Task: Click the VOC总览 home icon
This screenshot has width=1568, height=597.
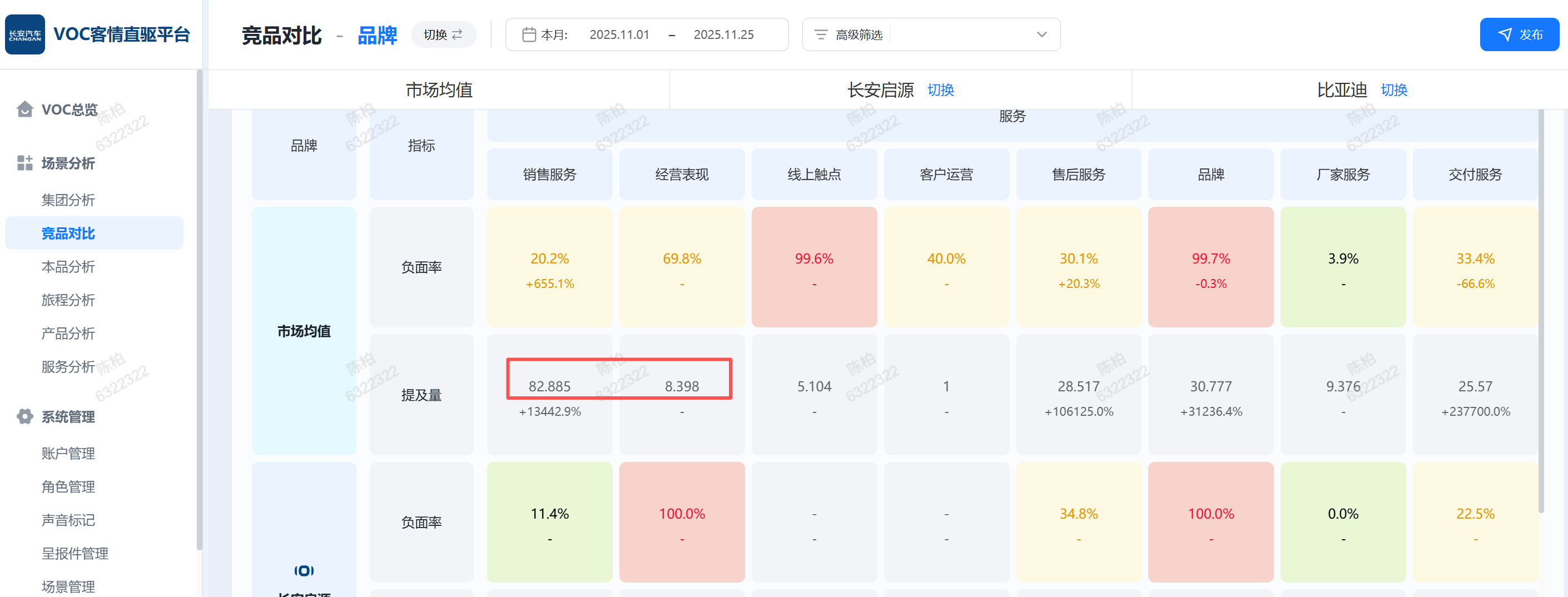Action: 25,110
